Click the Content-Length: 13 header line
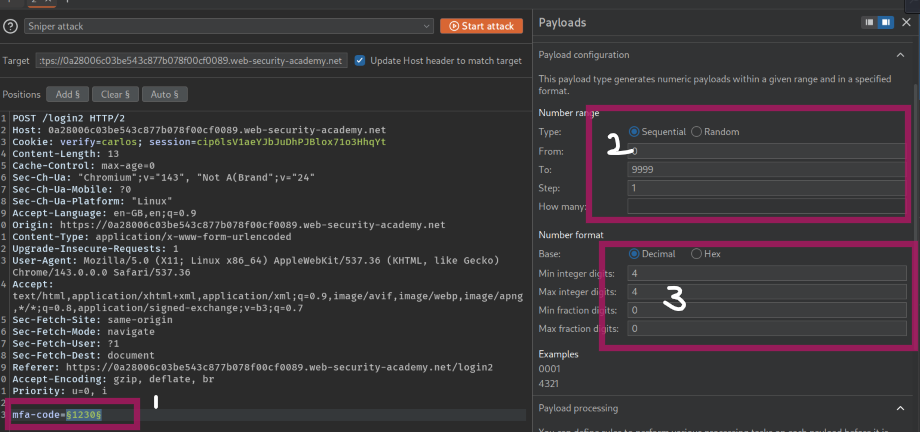The image size is (920, 432). point(66,154)
